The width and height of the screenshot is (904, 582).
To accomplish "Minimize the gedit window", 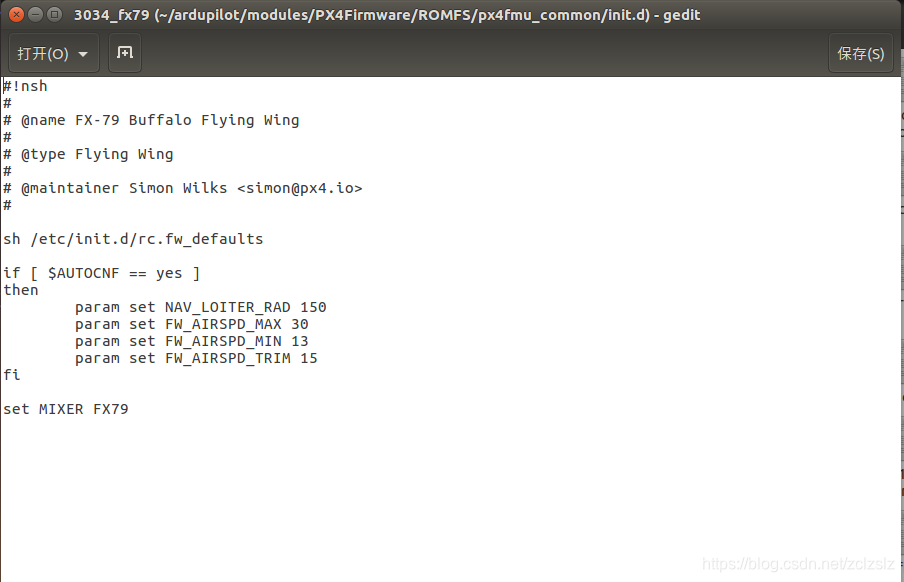I will pos(35,14).
